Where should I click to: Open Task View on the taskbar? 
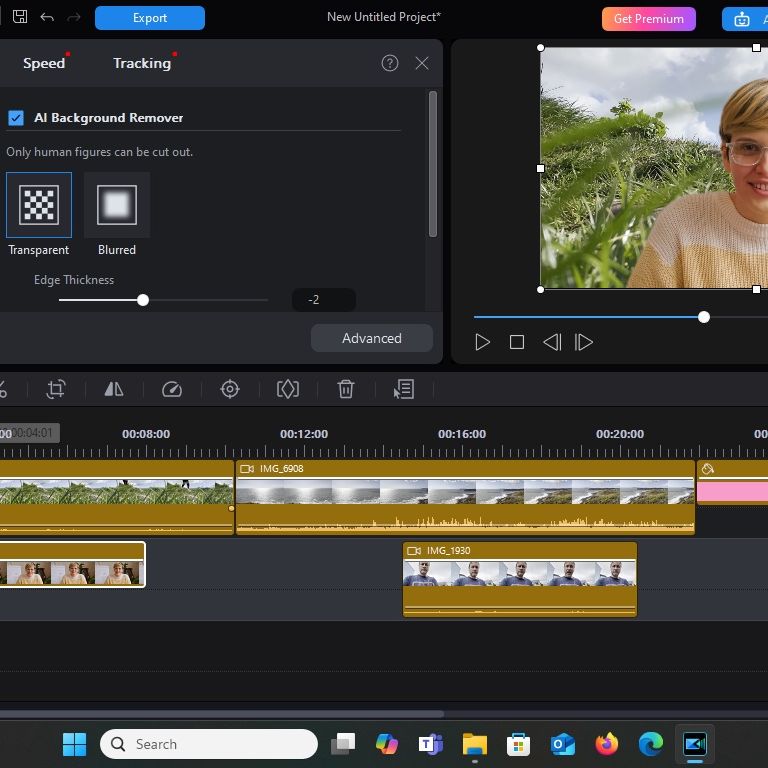pyautogui.click(x=343, y=744)
